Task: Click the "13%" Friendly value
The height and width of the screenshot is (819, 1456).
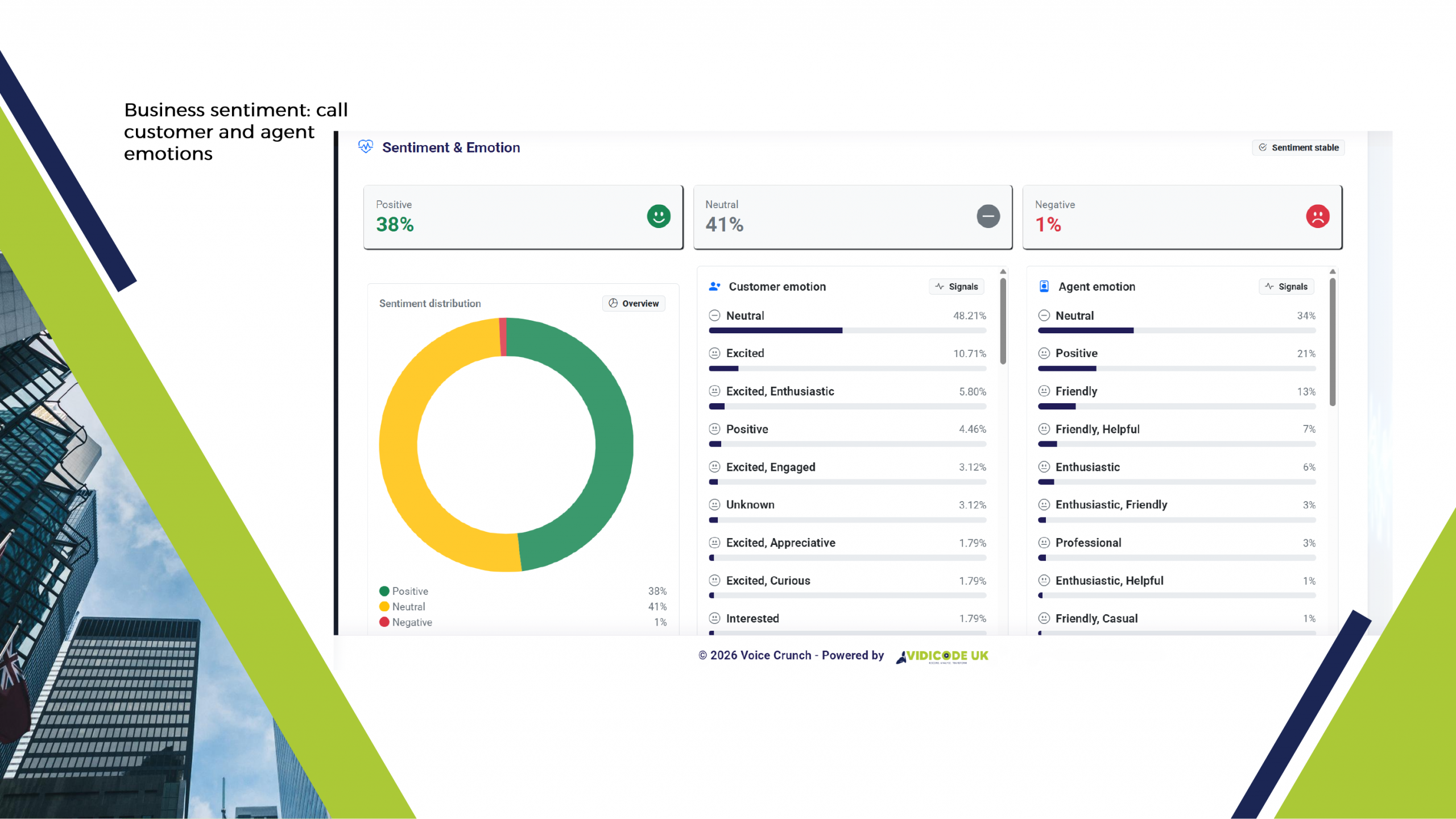Action: (x=1306, y=392)
